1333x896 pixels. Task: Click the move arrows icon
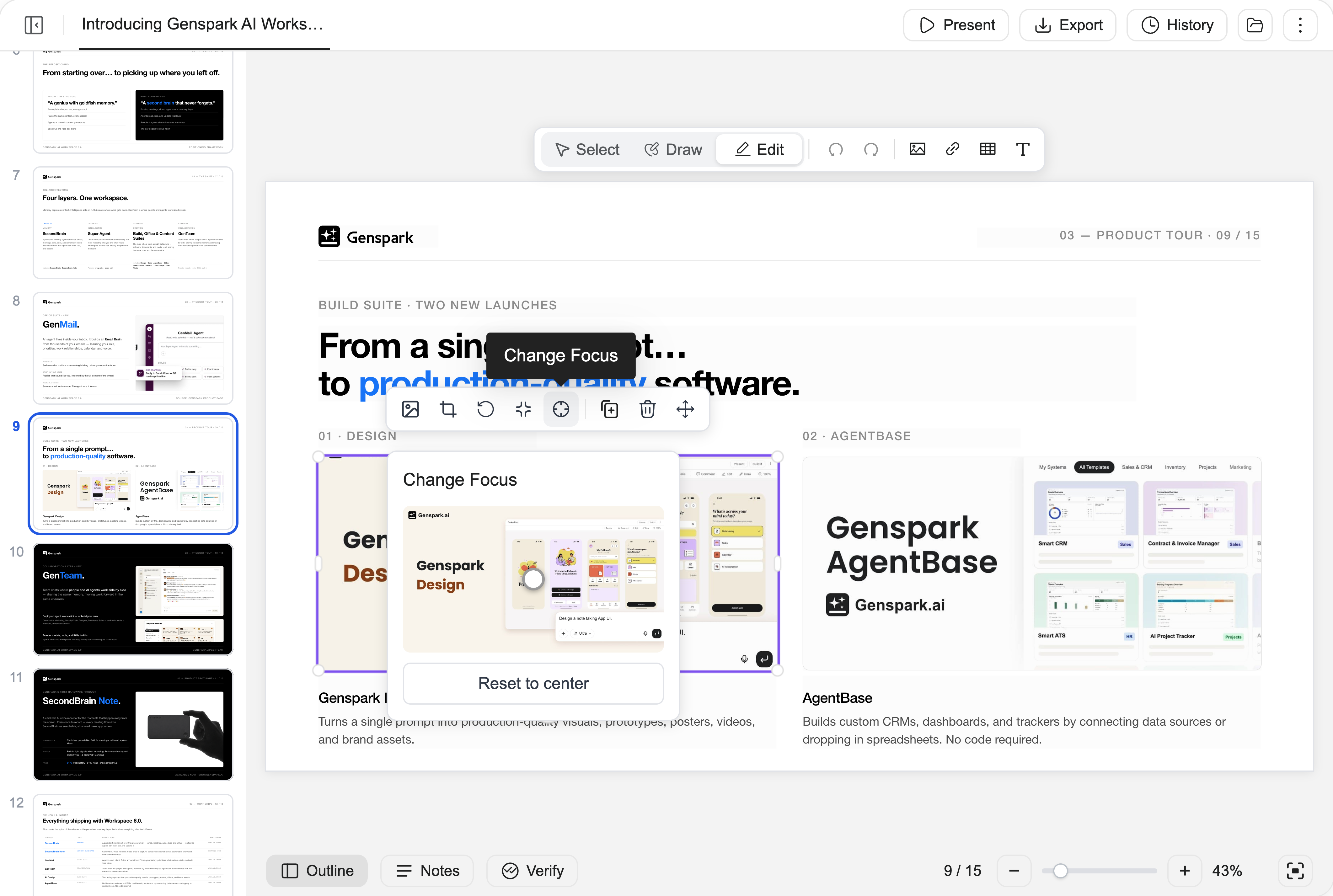(x=685, y=409)
